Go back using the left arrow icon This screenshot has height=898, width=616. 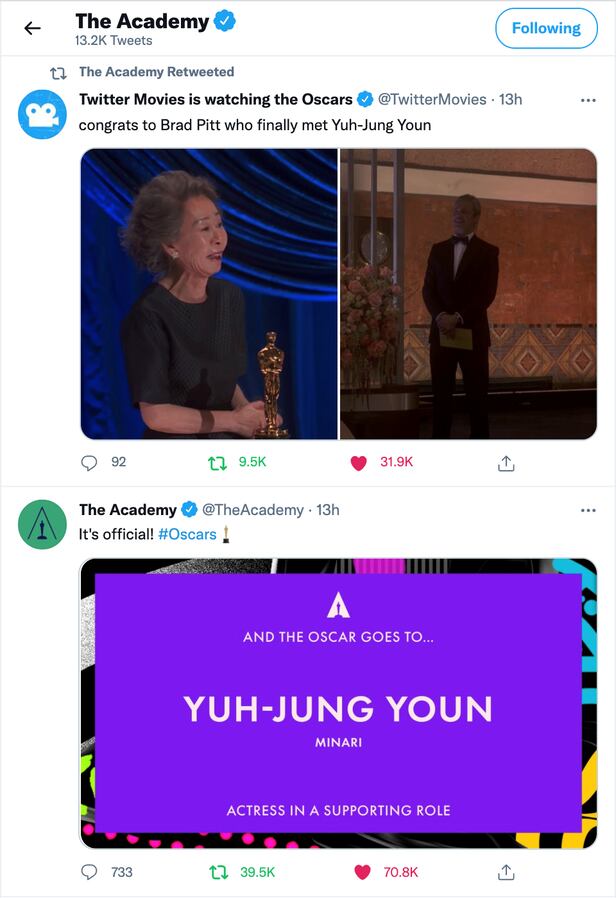click(x=33, y=28)
